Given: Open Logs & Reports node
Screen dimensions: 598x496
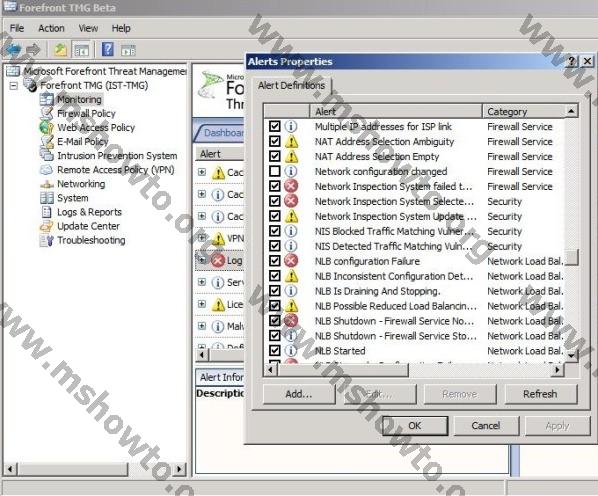Looking at the screenshot, I should point(89,212).
